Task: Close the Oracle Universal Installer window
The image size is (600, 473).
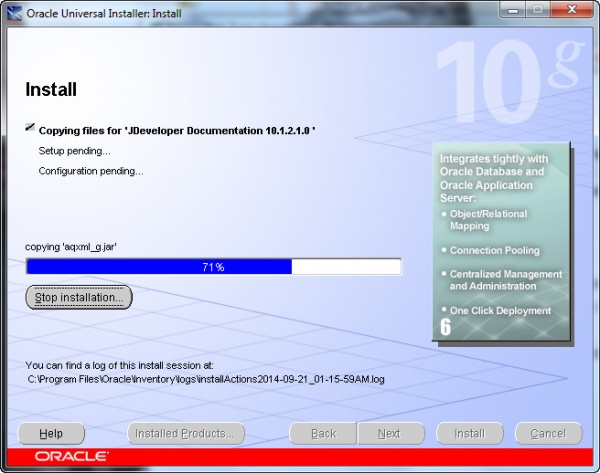Action: point(571,10)
